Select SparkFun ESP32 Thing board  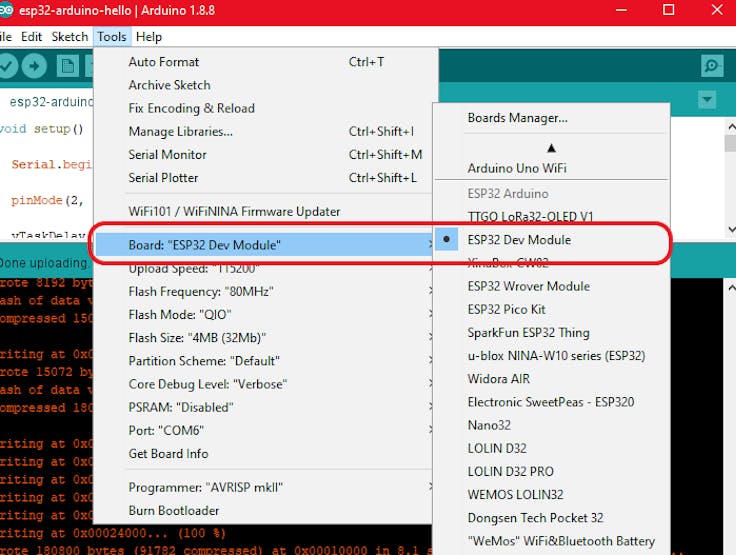click(x=552, y=332)
